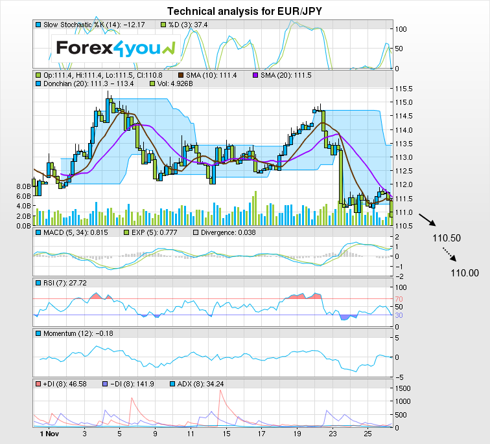Click the '1500' value on DI axis
490x444 pixels.
point(403,388)
